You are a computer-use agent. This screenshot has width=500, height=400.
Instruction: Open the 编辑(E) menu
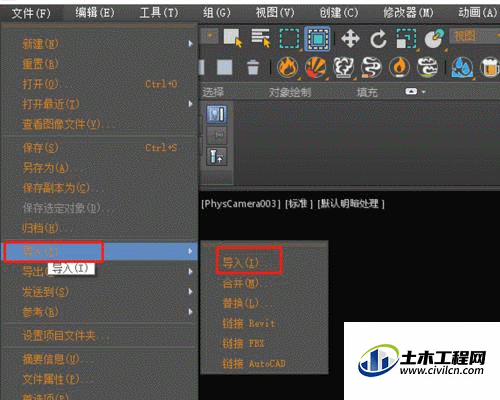pyautogui.click(x=95, y=13)
